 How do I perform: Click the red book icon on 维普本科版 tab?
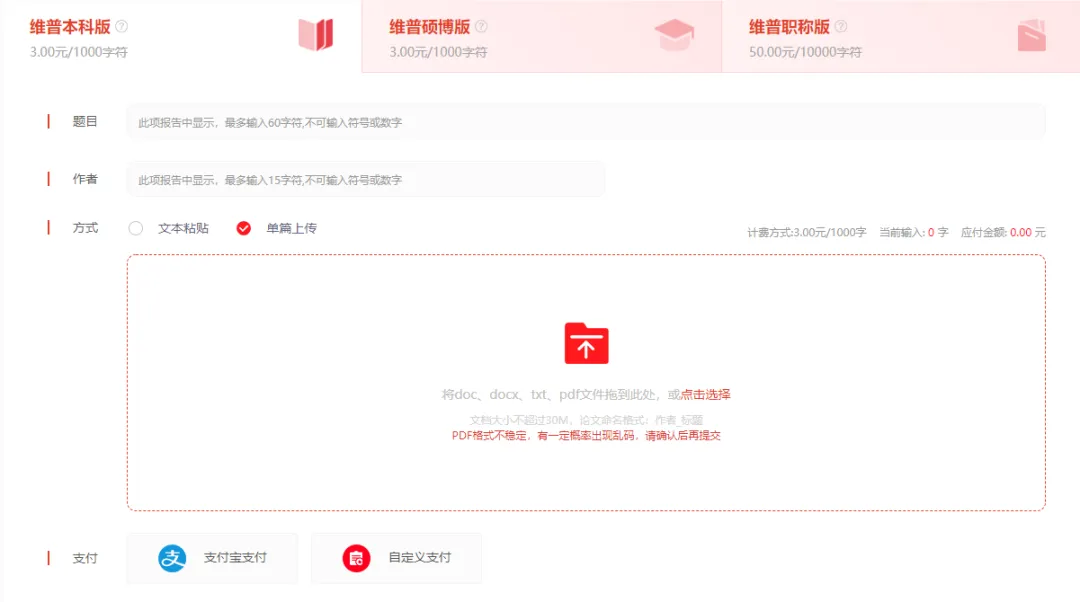tap(315, 32)
